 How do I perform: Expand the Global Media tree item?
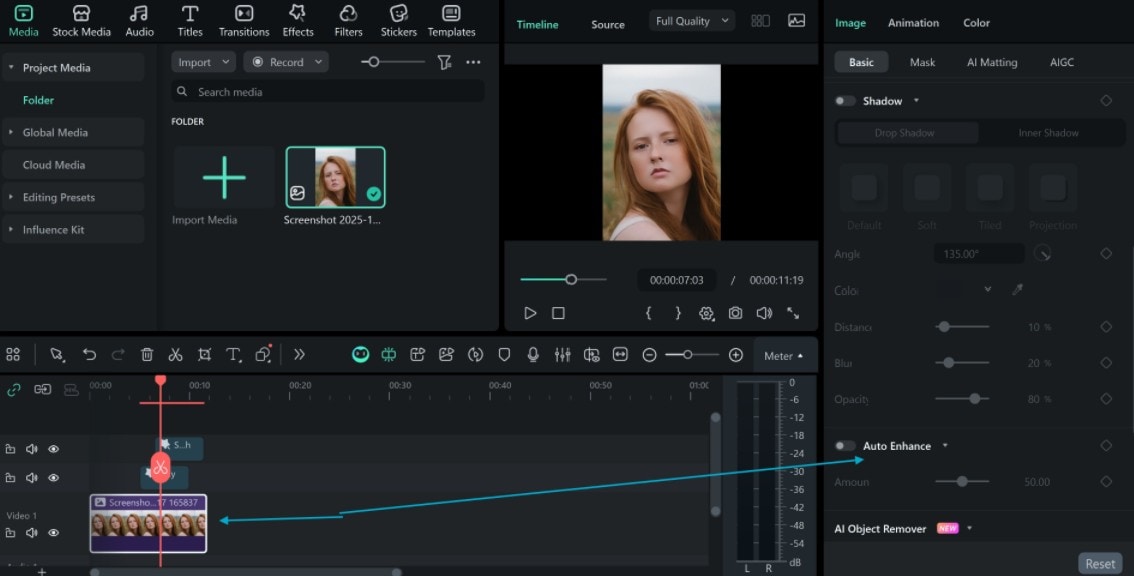tap(56, 132)
